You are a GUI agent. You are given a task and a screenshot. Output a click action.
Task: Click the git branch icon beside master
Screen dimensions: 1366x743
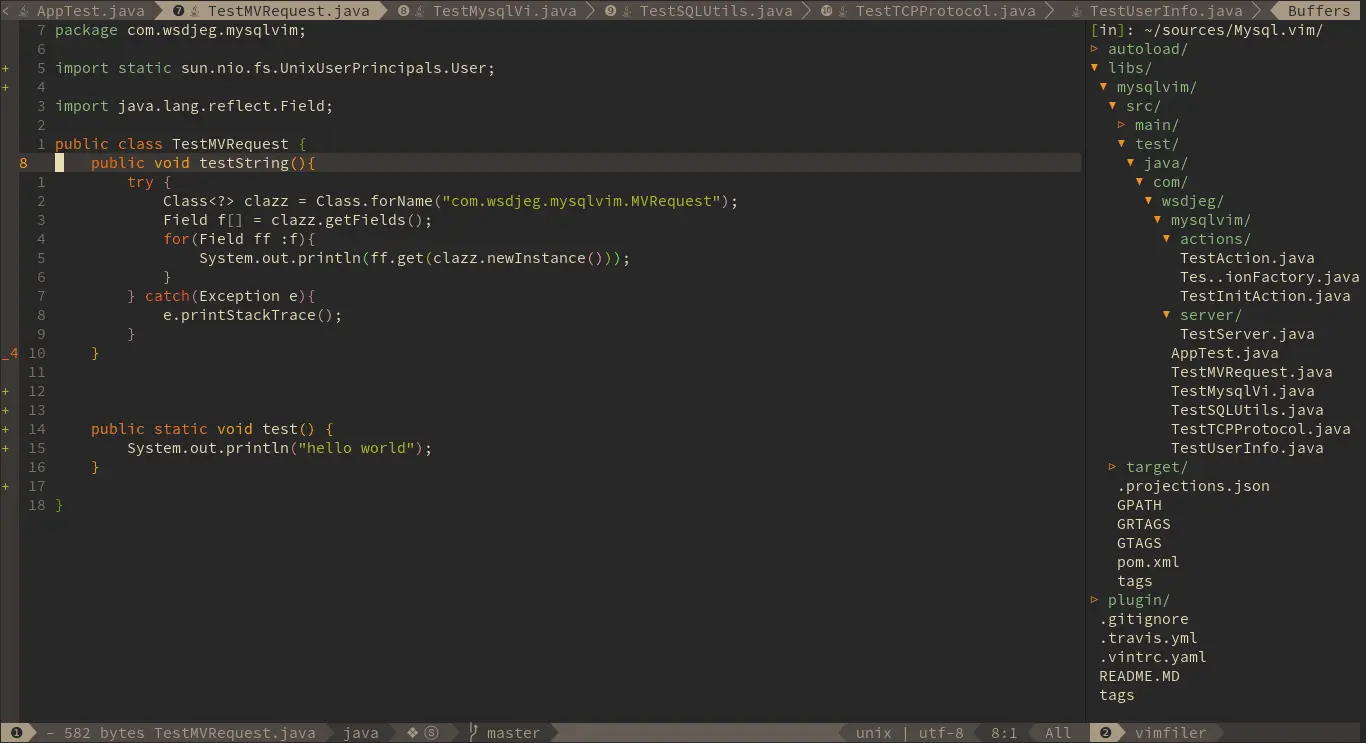tap(474, 733)
